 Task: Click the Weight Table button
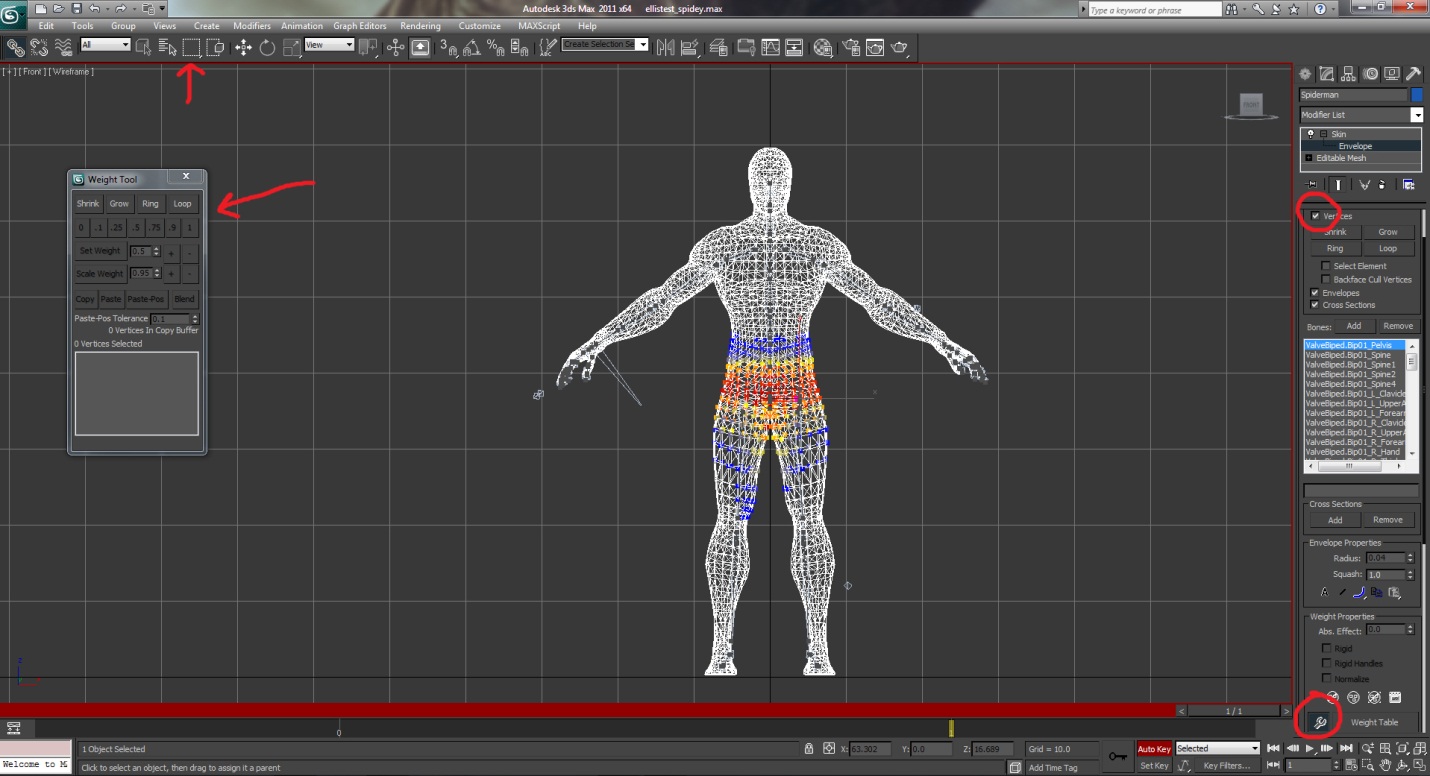tap(1374, 722)
